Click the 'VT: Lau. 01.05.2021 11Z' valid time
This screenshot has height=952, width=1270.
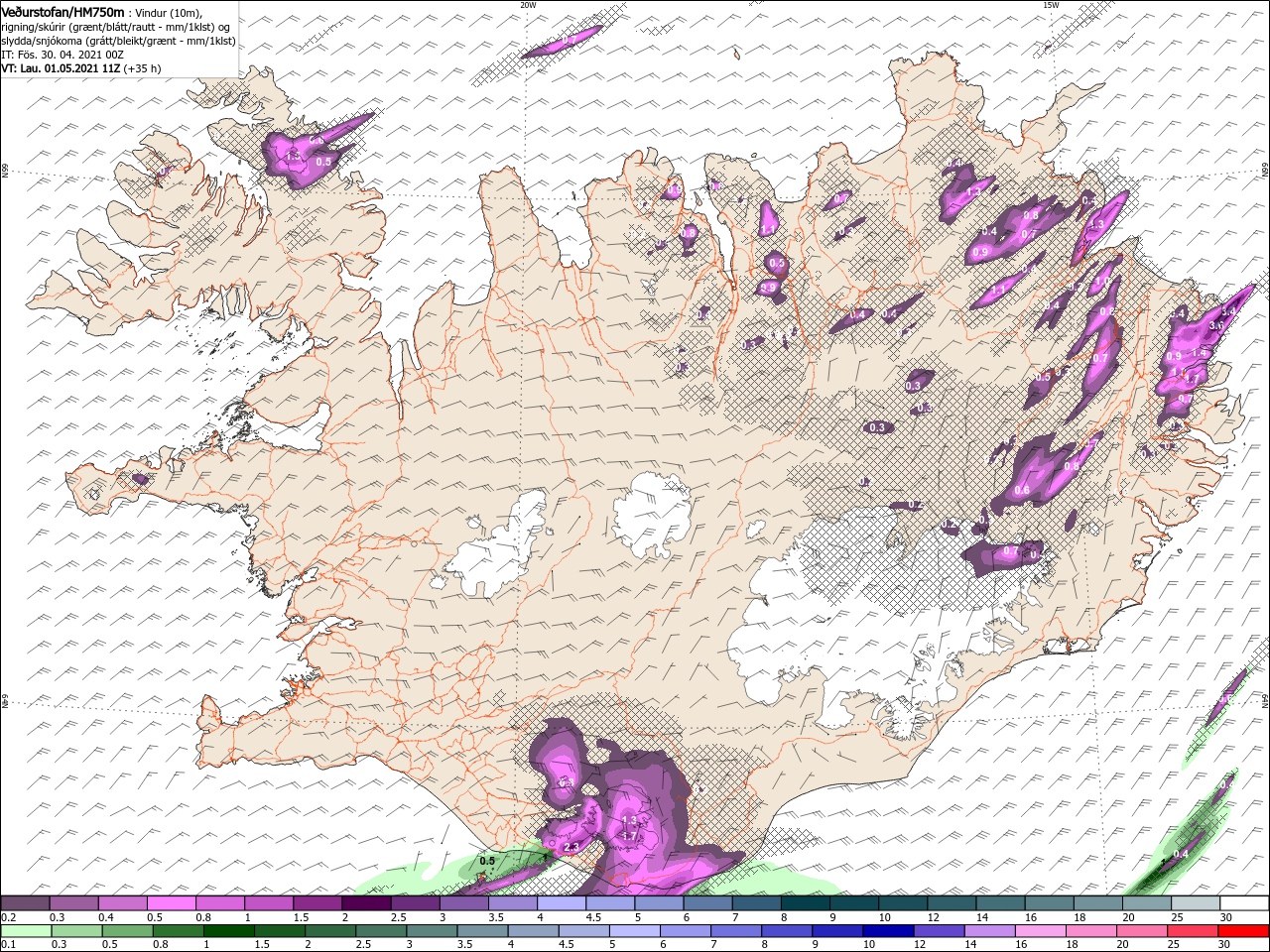click(62, 68)
